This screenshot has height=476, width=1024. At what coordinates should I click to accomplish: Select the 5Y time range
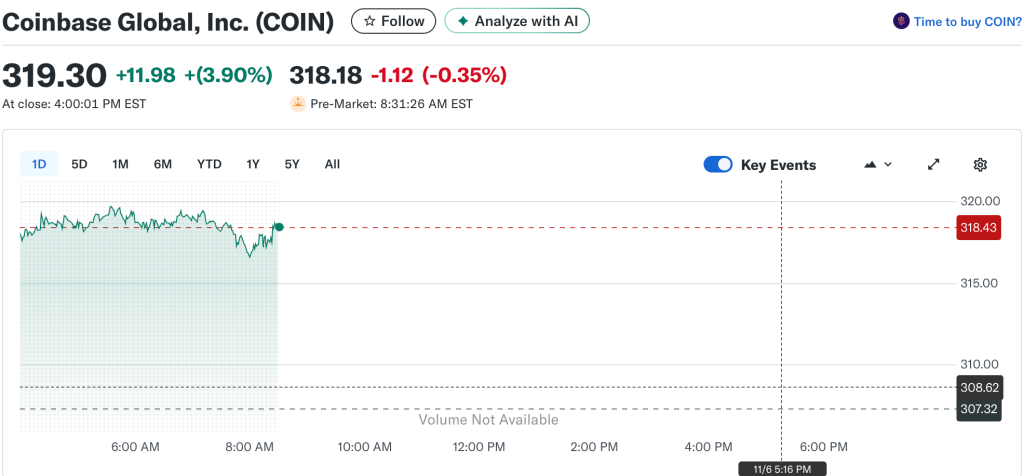point(292,164)
